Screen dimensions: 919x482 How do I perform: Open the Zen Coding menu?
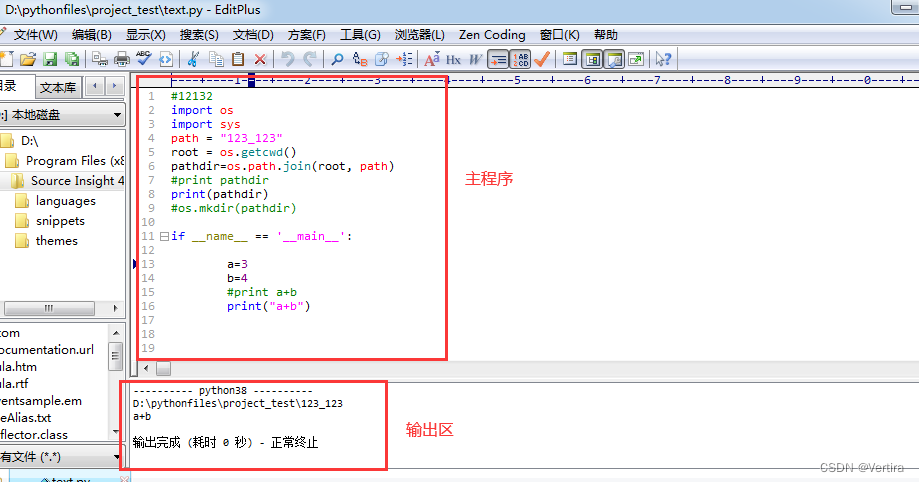click(492, 35)
